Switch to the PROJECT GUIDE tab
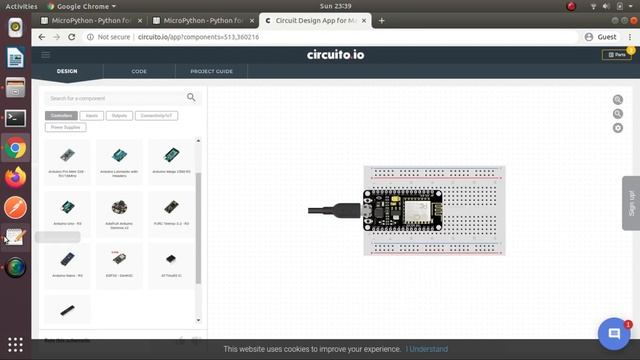640x360 pixels. (211, 71)
